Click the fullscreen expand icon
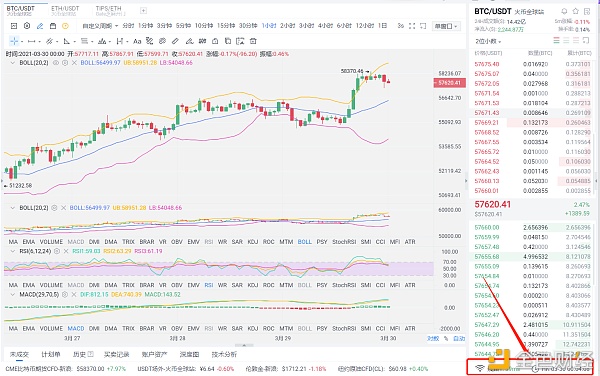This screenshot has height=376, width=600. pyautogui.click(x=412, y=26)
